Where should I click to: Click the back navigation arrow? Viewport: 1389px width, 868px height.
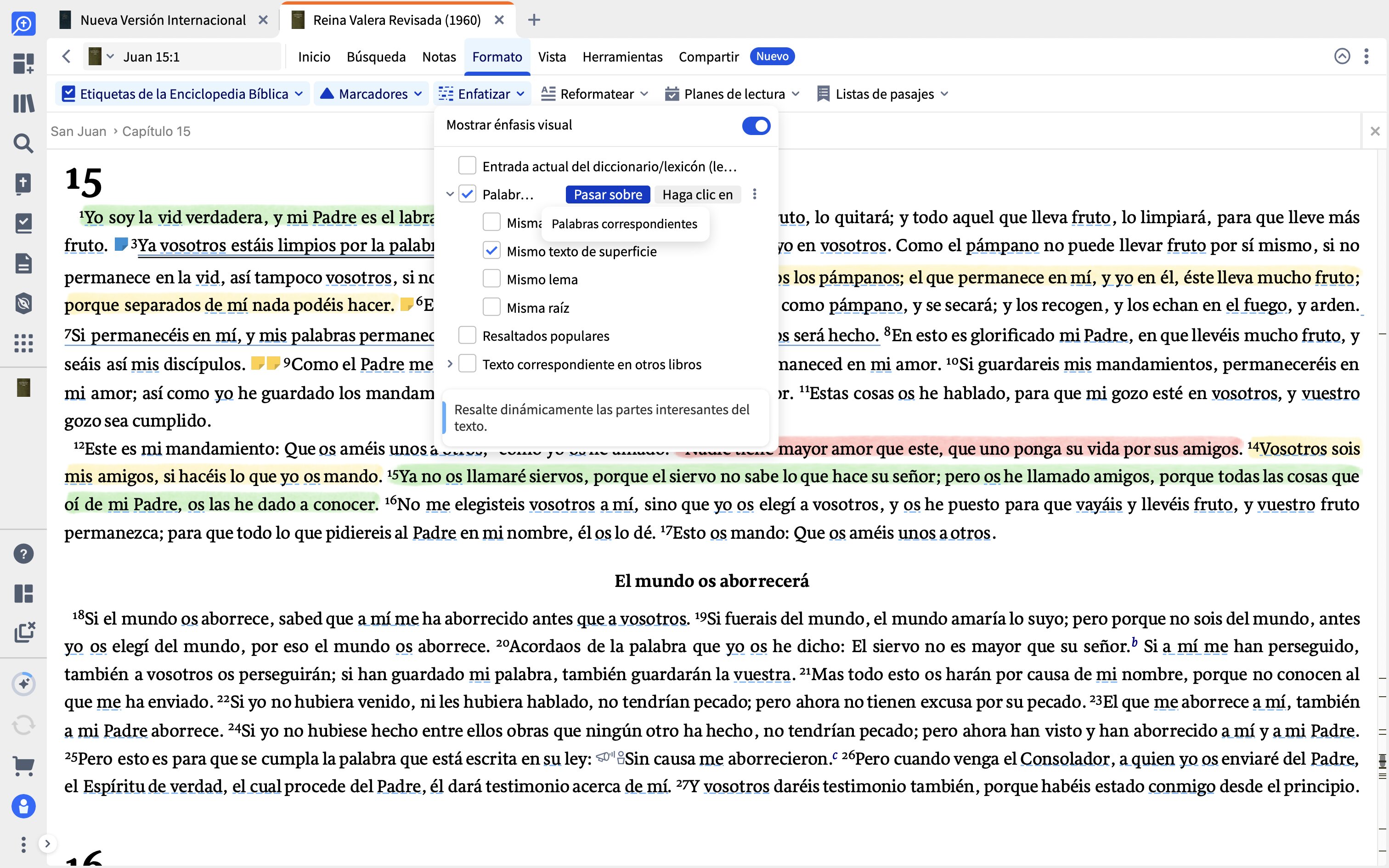point(66,56)
